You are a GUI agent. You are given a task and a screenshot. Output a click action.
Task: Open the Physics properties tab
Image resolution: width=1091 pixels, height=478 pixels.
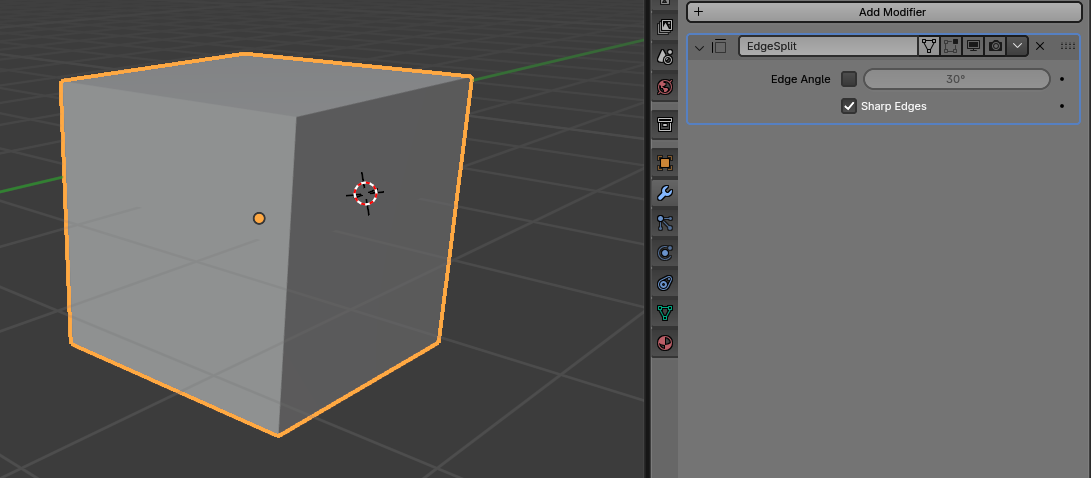click(x=665, y=253)
